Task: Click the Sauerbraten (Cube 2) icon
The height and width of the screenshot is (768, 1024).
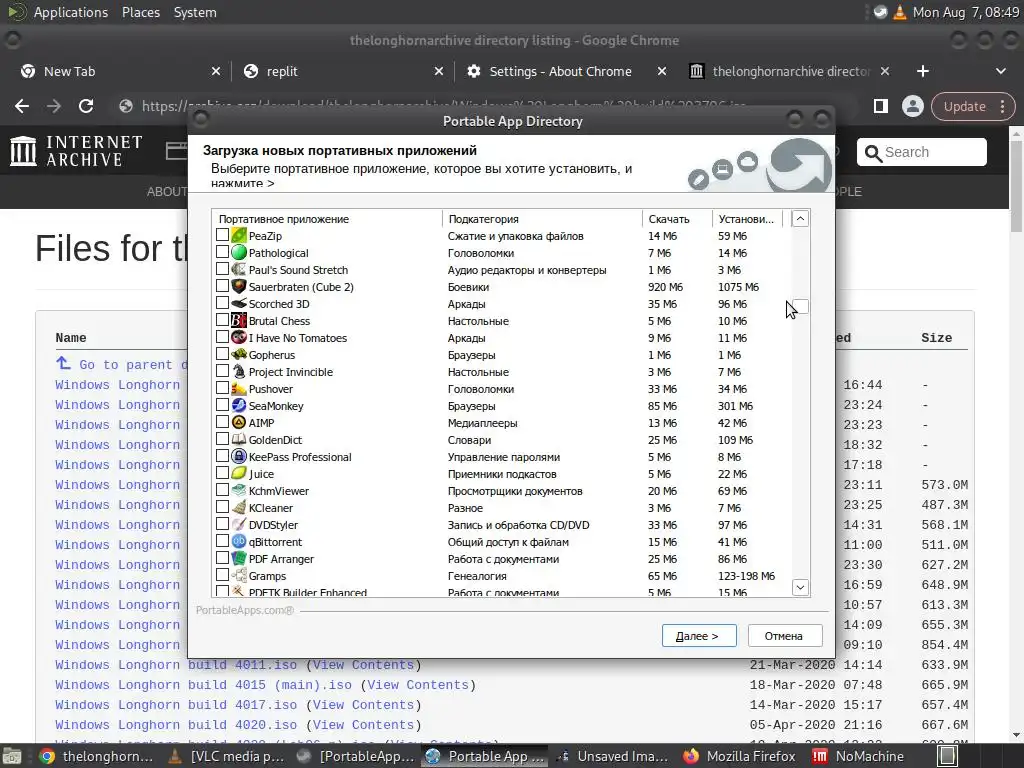Action: (239, 286)
